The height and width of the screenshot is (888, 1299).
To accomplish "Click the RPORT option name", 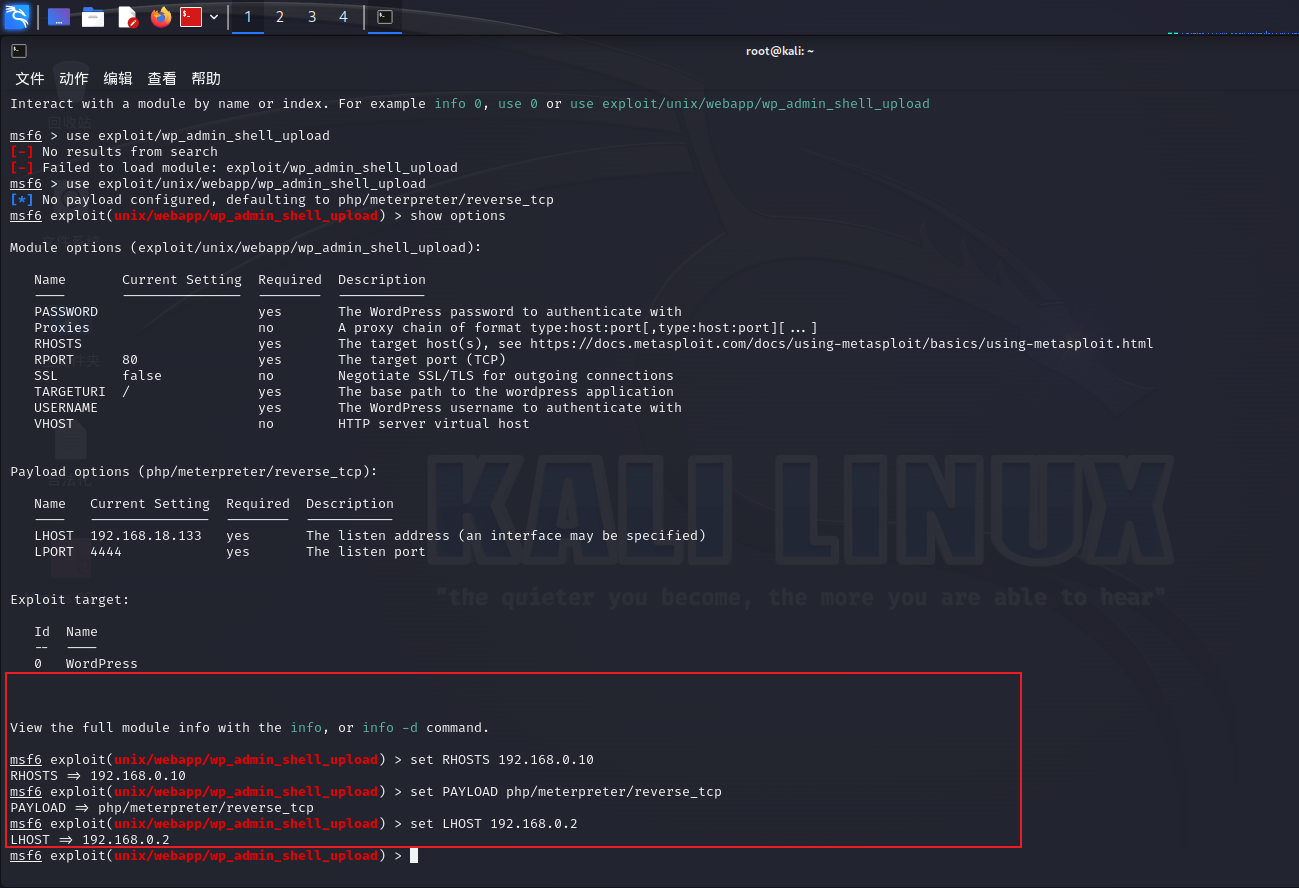I will [x=54, y=360].
